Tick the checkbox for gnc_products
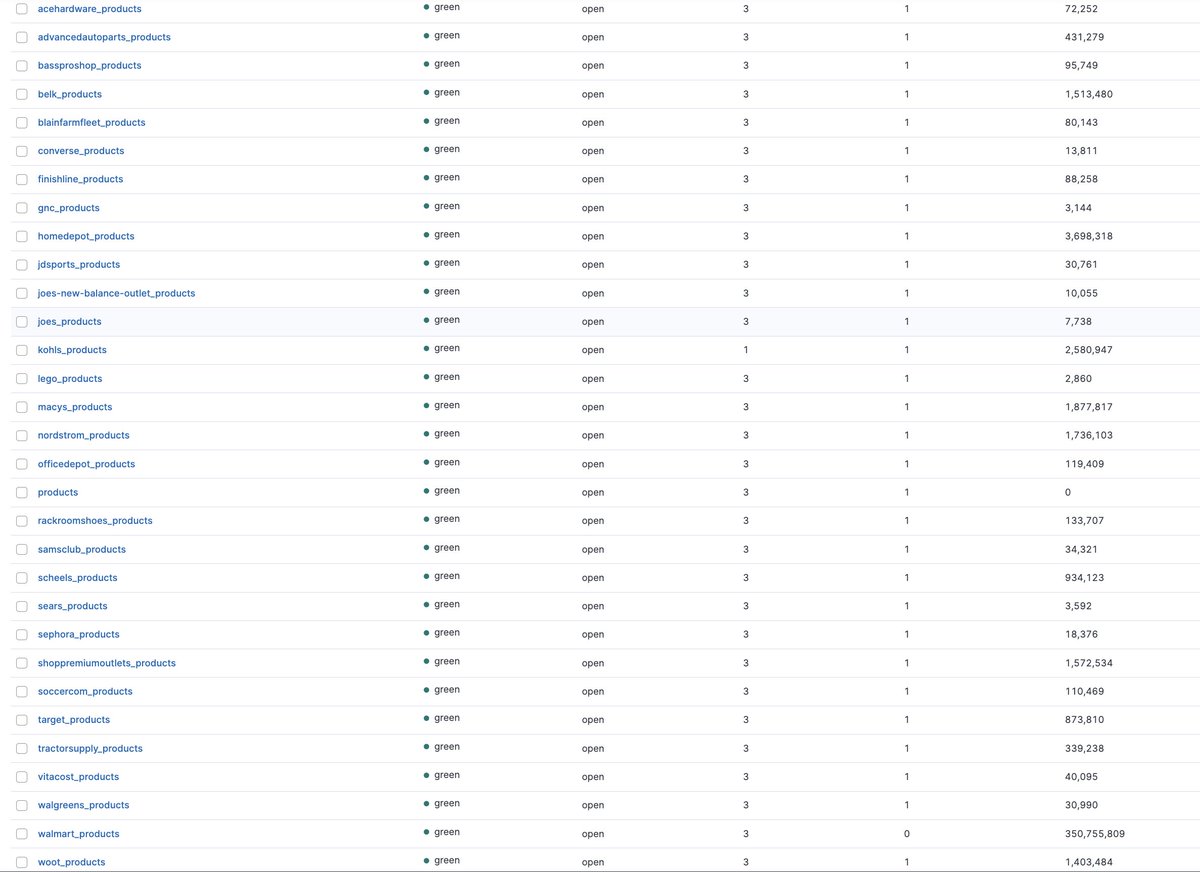 [x=22, y=208]
